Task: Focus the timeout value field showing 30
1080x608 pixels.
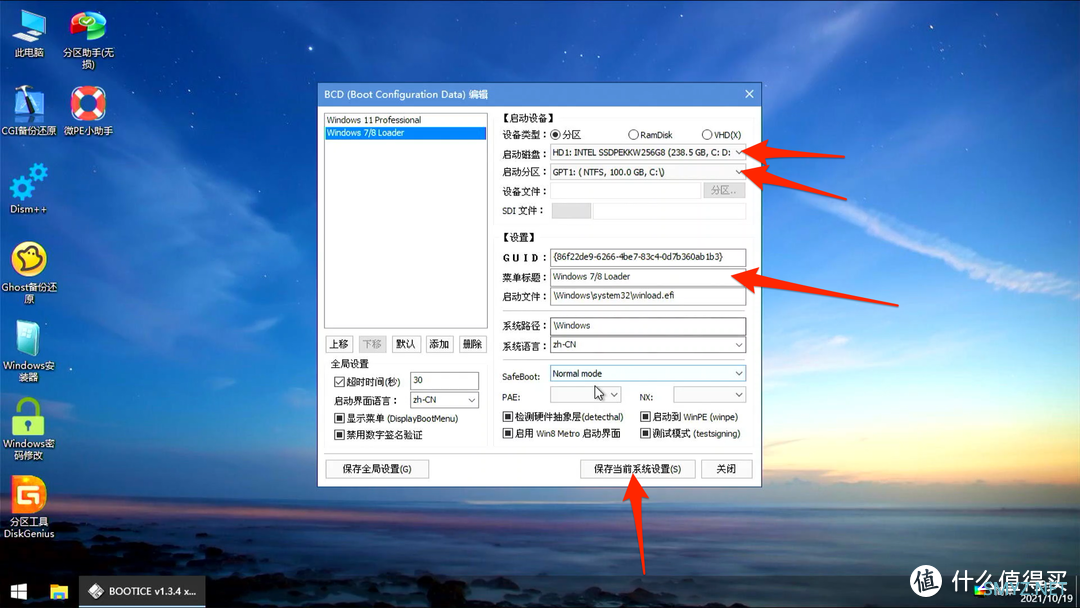Action: pyautogui.click(x=444, y=381)
